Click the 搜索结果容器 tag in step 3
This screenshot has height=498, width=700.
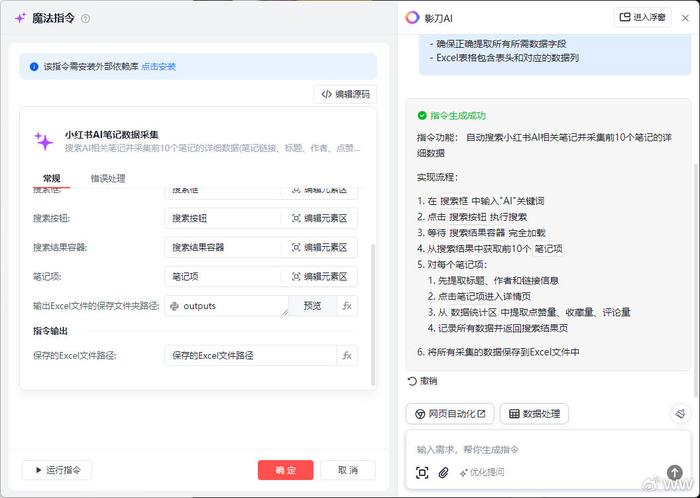click(x=477, y=232)
